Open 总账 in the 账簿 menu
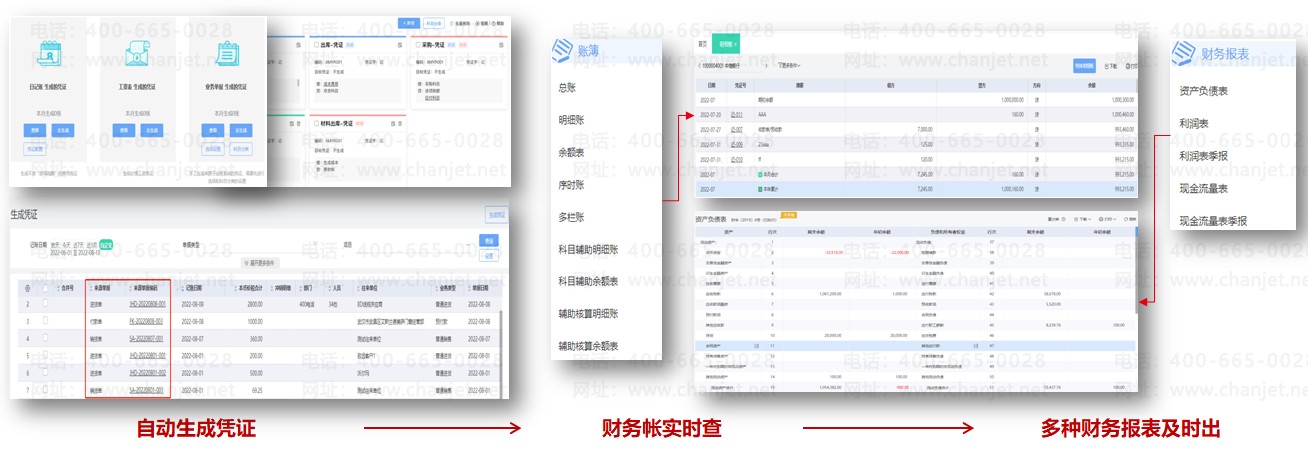Image resolution: width=1308 pixels, height=458 pixels. (x=567, y=87)
